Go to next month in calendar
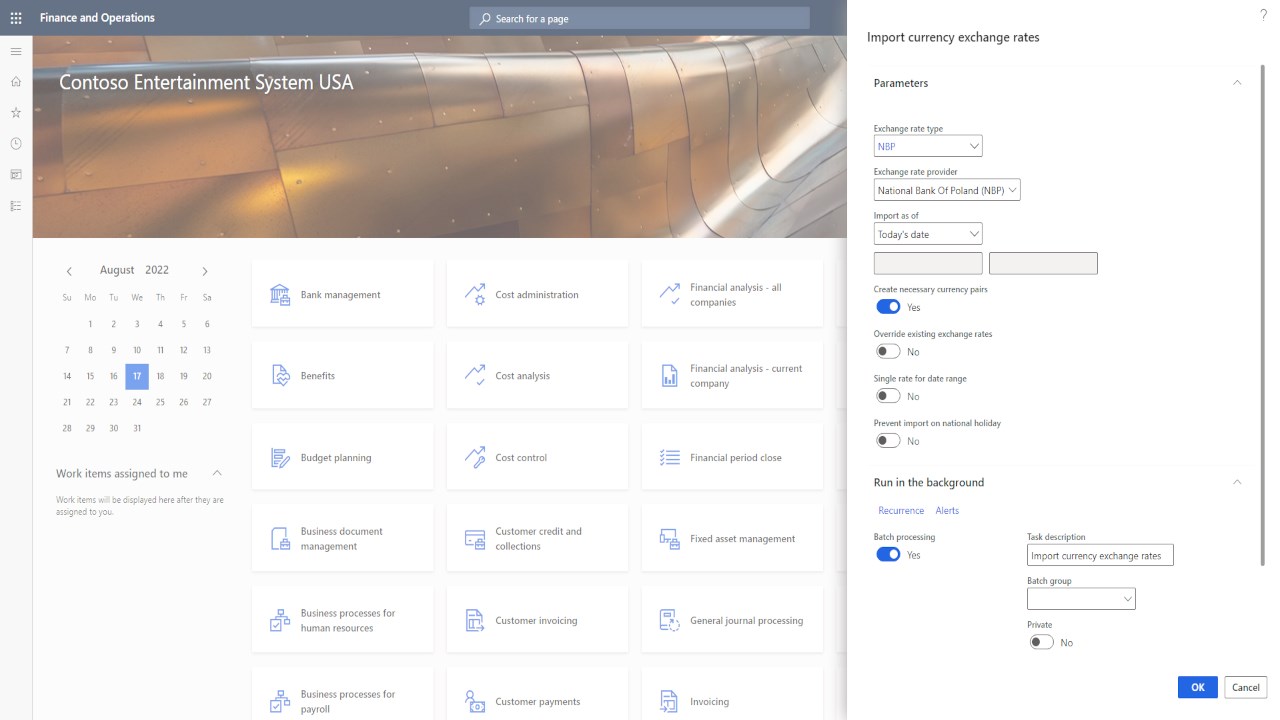 click(x=205, y=271)
